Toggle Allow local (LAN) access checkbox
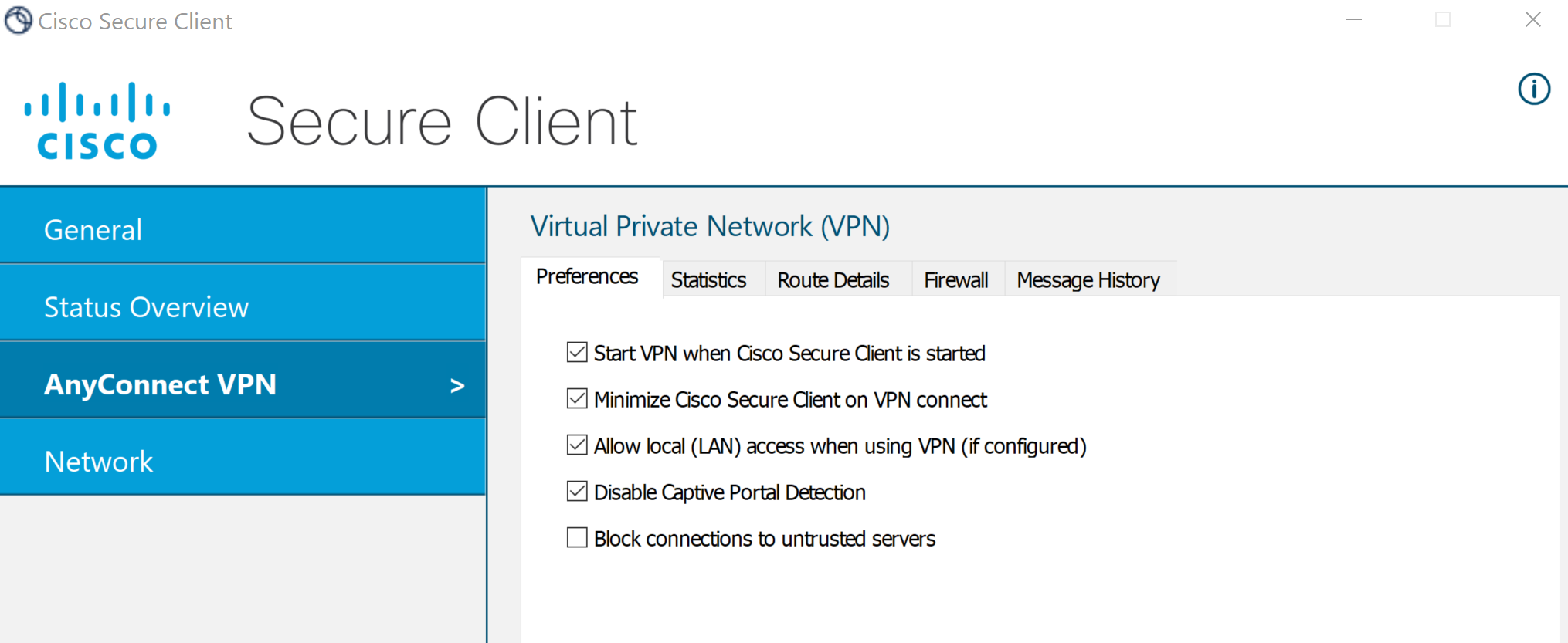This screenshot has height=643, width=1568. click(577, 445)
